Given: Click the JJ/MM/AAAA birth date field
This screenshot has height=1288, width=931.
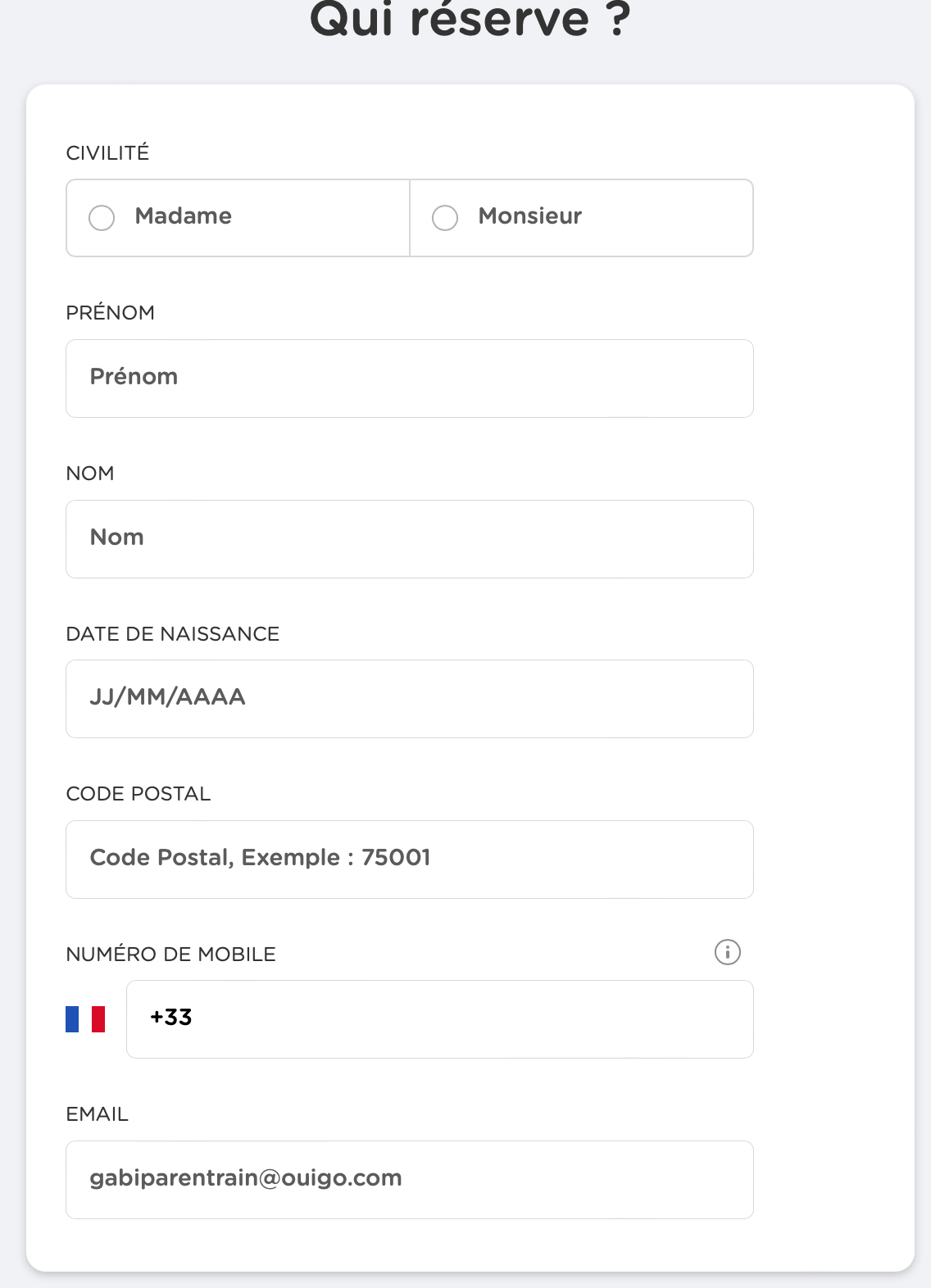Looking at the screenshot, I should coord(410,699).
